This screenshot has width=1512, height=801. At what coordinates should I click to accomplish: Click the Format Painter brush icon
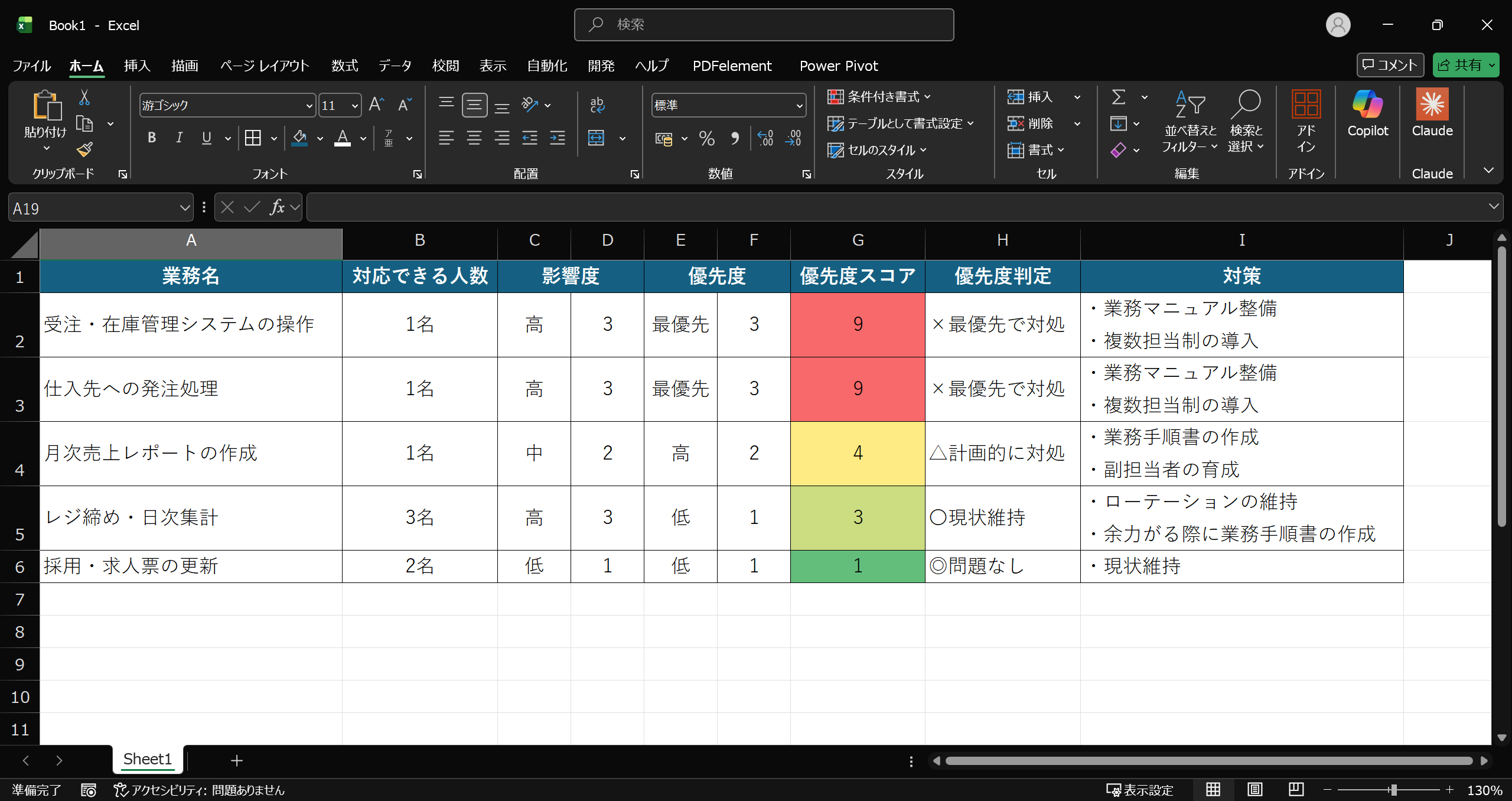[x=84, y=149]
